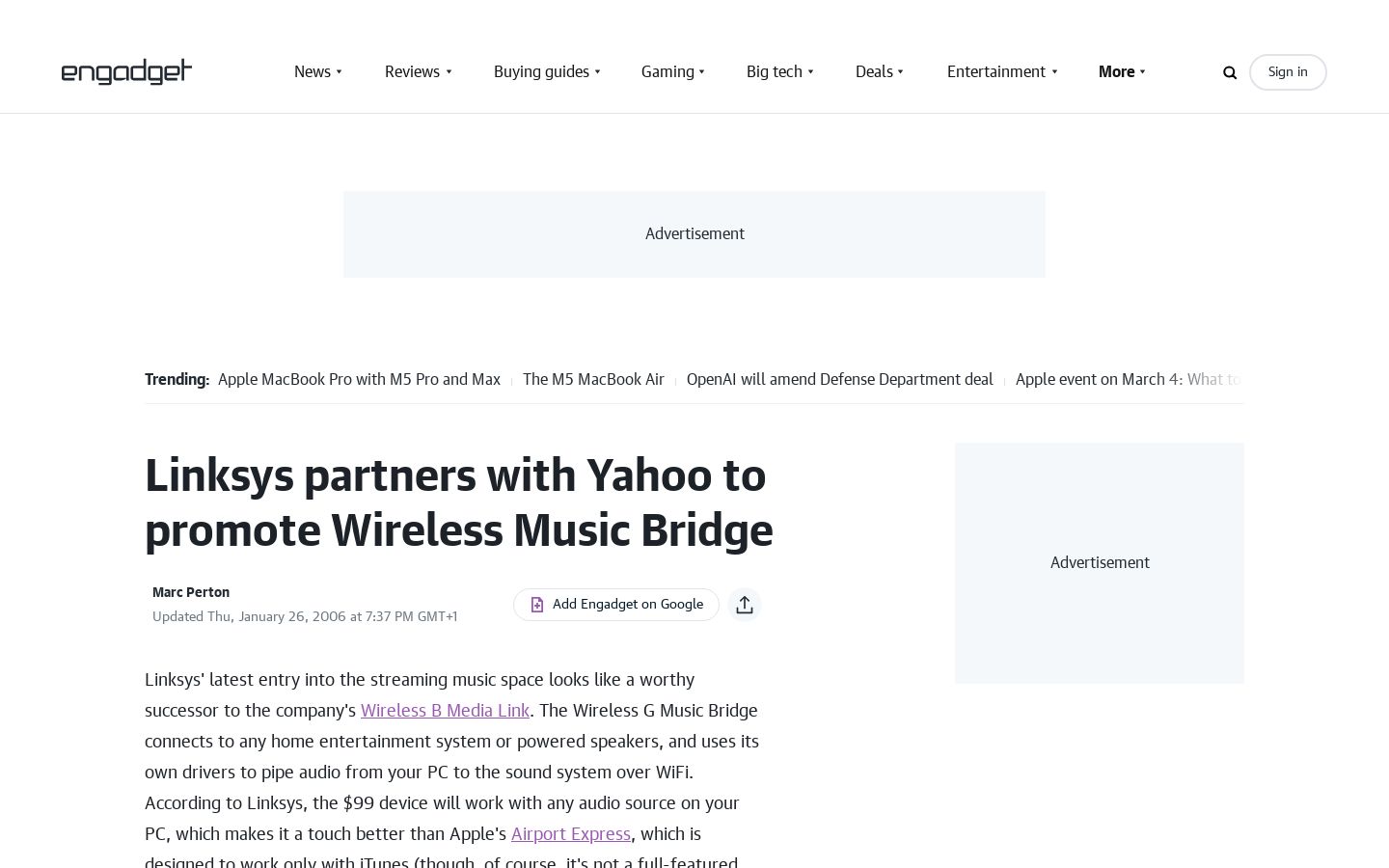Click the Sign in button
Screen dimensions: 1389x868
pyautogui.click(x=1288, y=72)
